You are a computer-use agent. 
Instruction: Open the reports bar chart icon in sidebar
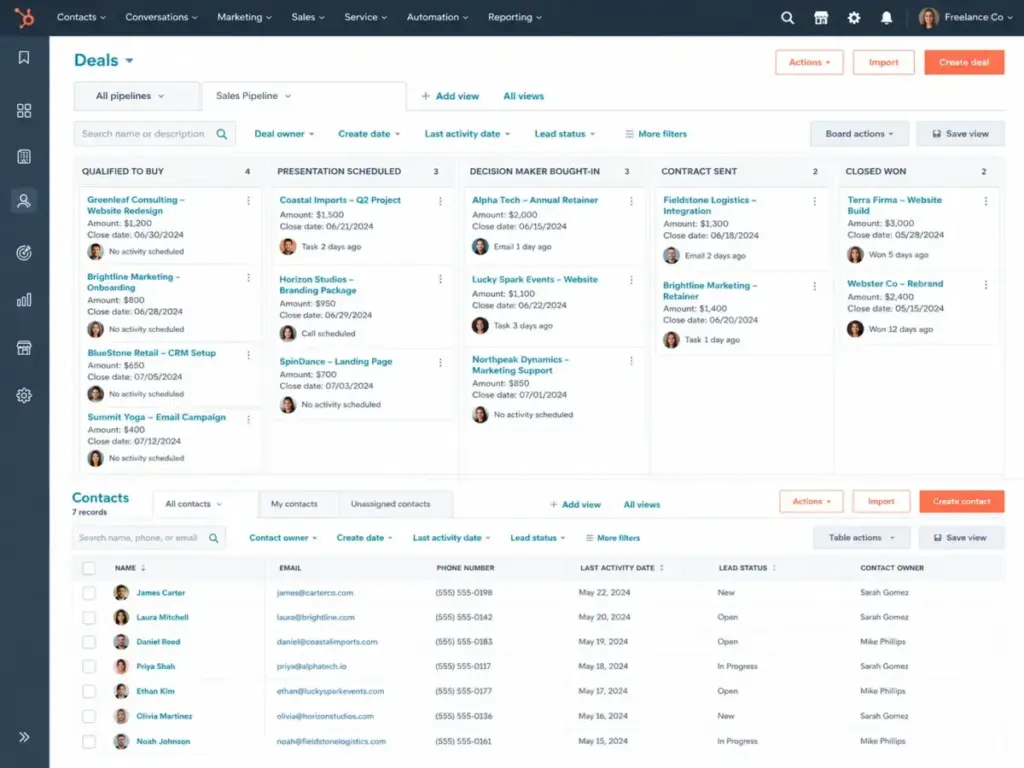(x=24, y=300)
